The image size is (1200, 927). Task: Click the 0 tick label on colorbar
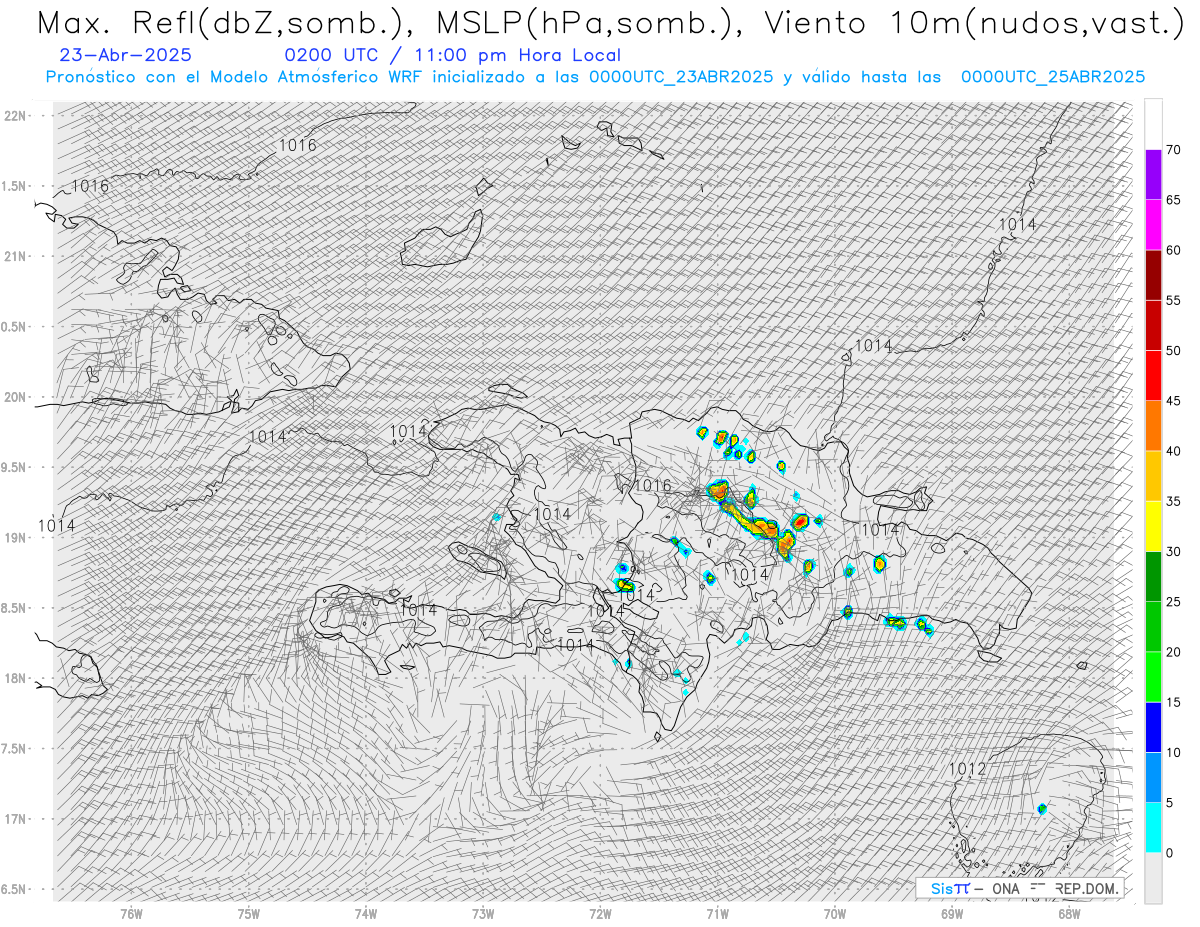[x=1169, y=852]
